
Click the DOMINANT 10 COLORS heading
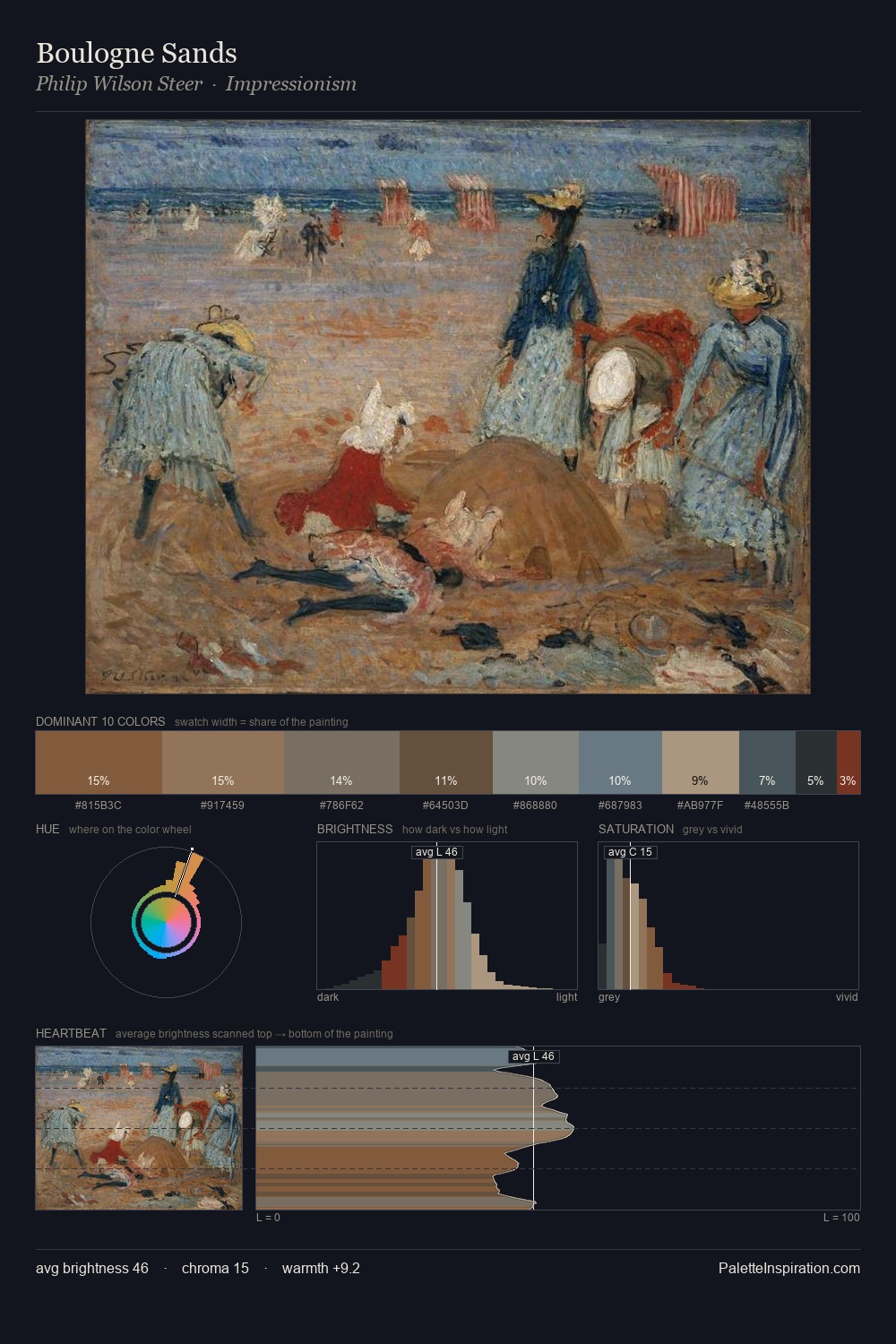point(100,721)
